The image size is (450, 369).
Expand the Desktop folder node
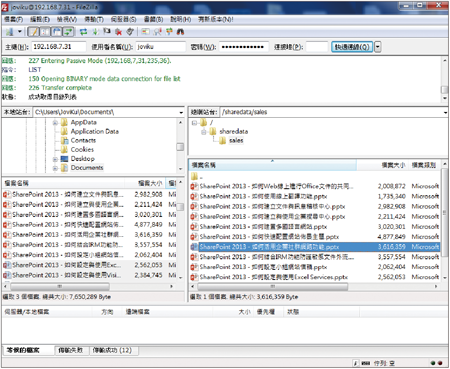pyautogui.click(x=55, y=159)
